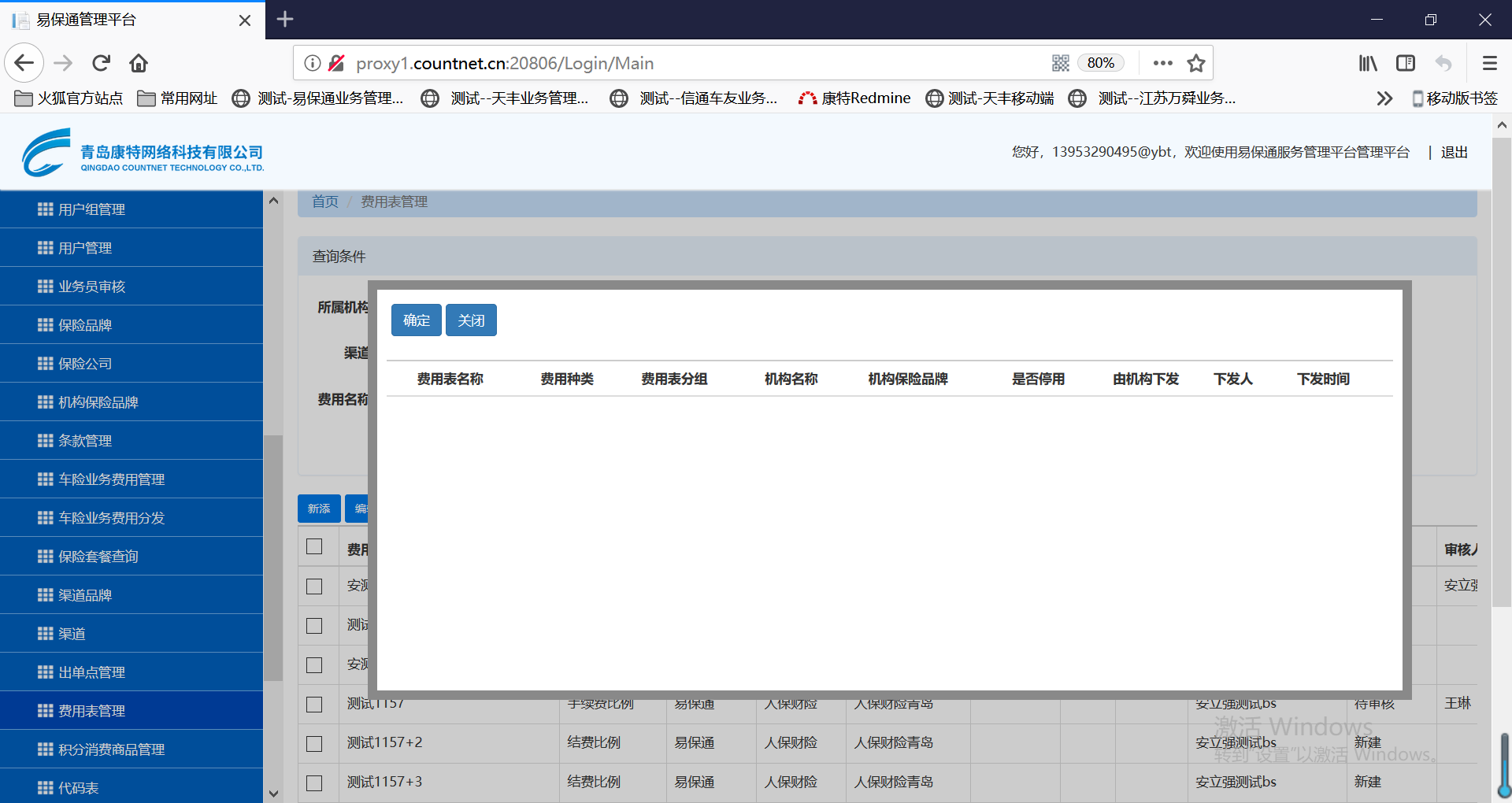This screenshot has height=803, width=1512.
Task: Check the box for row 测试1157+3
Action: (x=314, y=783)
